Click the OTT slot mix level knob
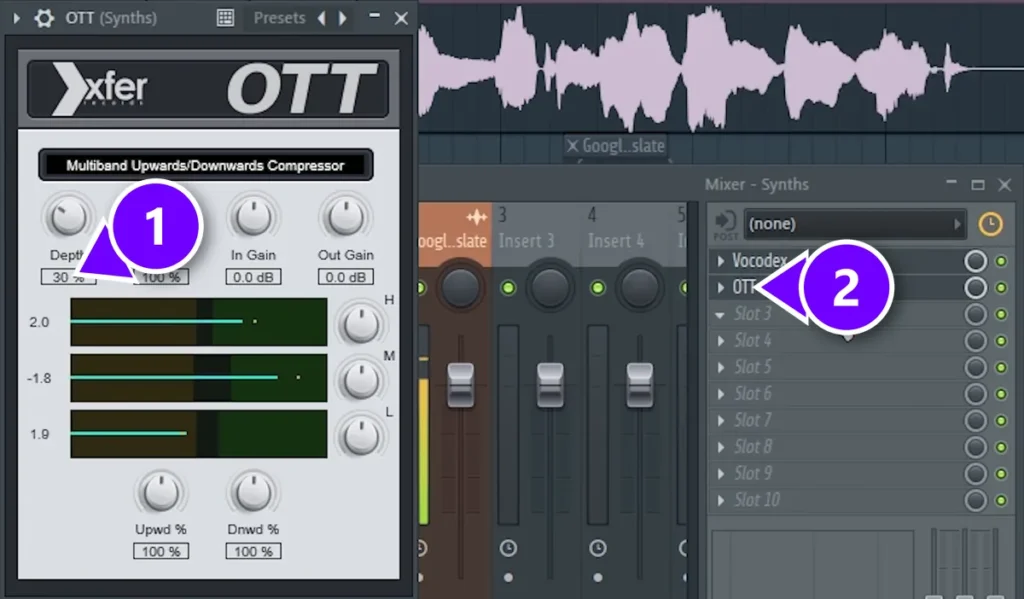The width and height of the screenshot is (1024, 599). click(x=976, y=287)
